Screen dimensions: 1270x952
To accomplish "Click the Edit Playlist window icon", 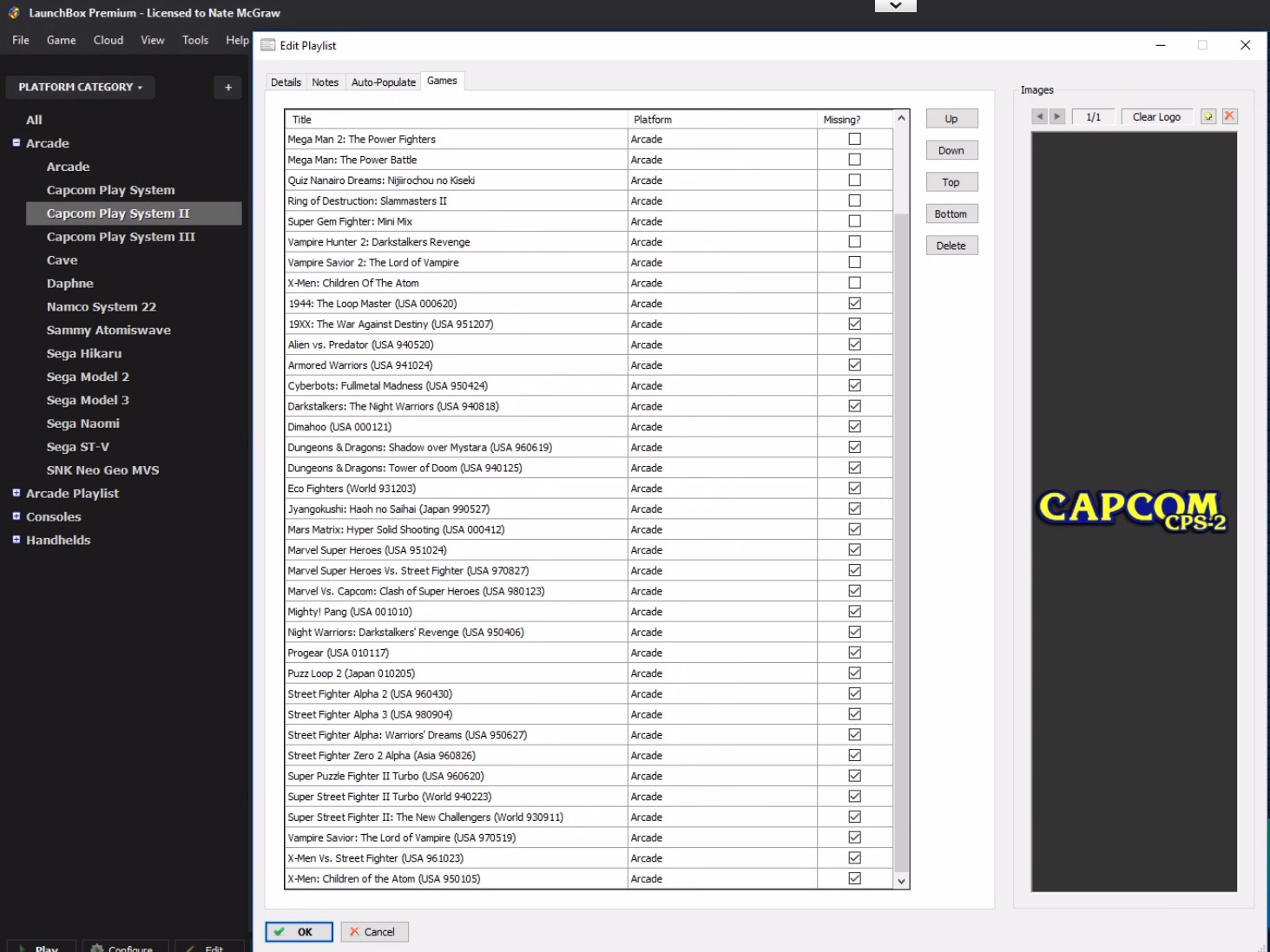I will point(268,45).
